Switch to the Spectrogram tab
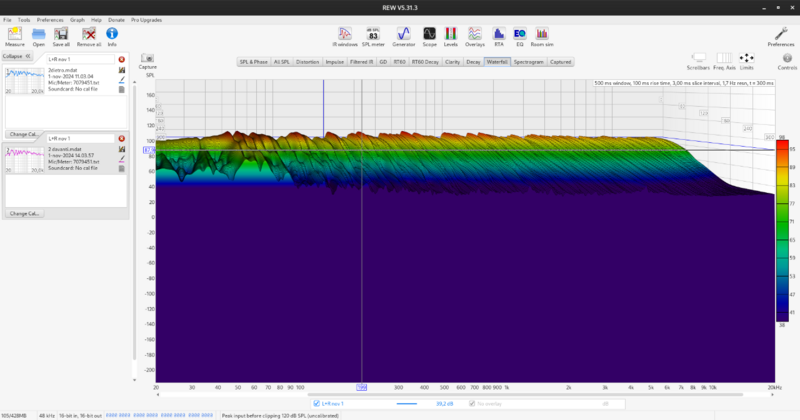This screenshot has height=420, width=800. (528, 62)
